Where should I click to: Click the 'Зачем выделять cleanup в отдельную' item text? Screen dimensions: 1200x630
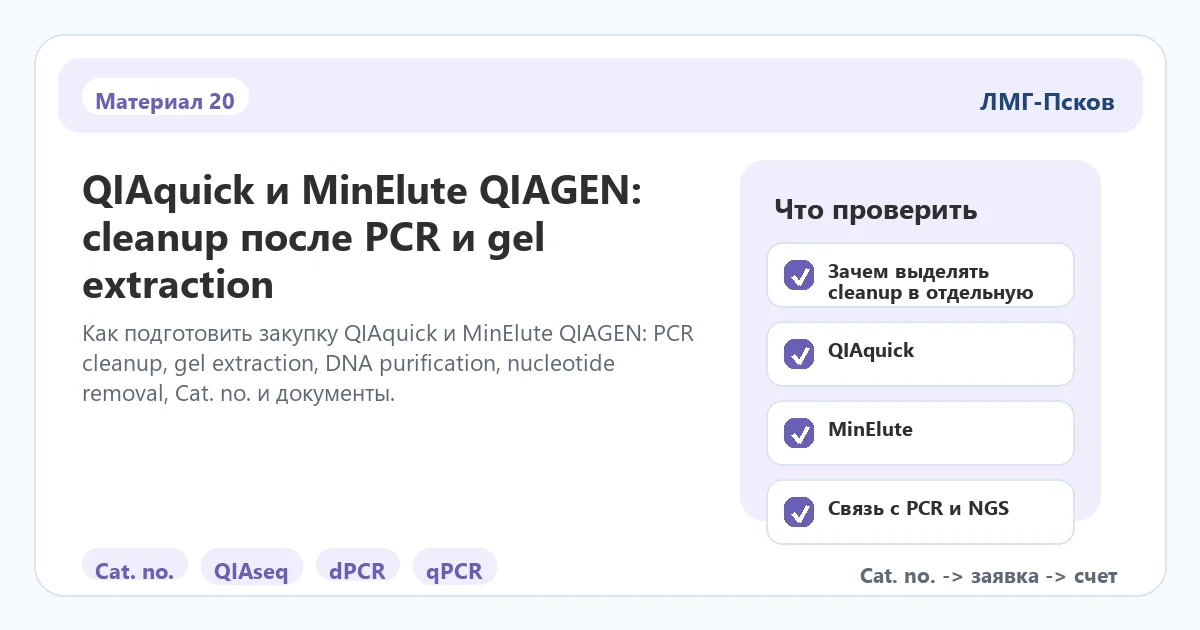930,282
